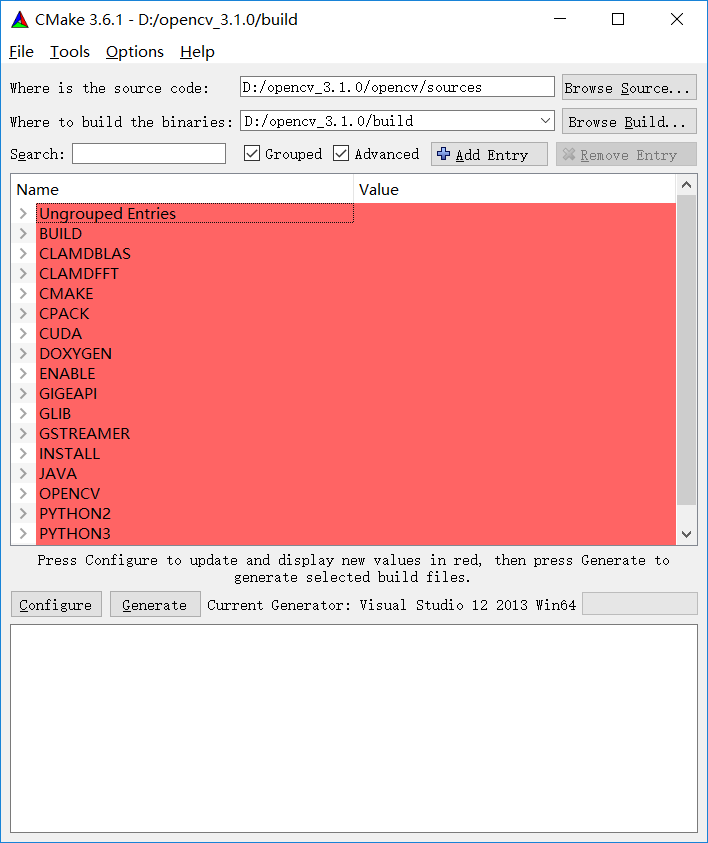Viewport: 708px width, 843px height.
Task: Click the Generate button
Action: click(155, 604)
